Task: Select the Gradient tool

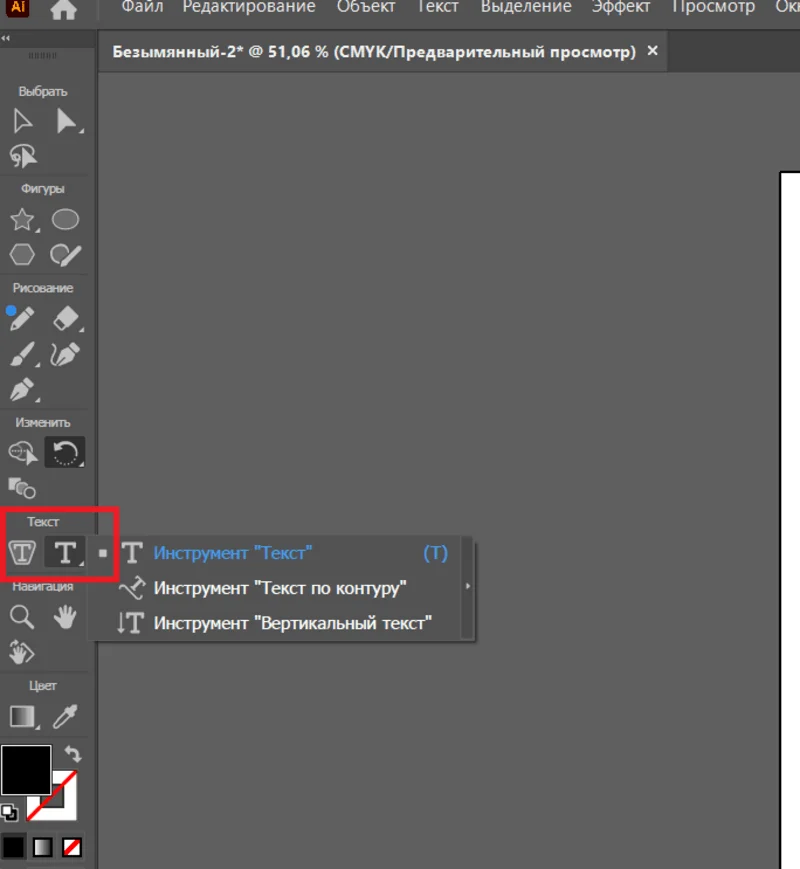Action: (23, 717)
